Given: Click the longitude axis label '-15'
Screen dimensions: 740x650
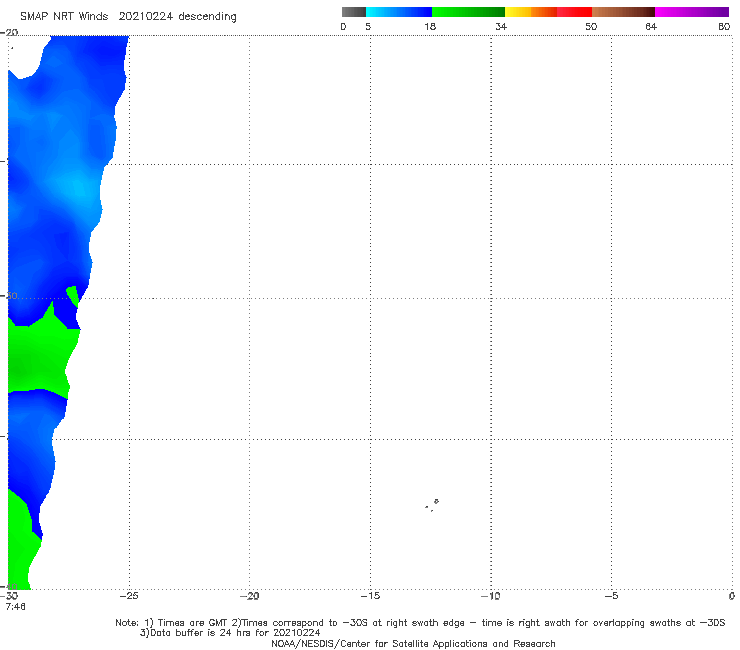Looking at the screenshot, I should point(370,596).
